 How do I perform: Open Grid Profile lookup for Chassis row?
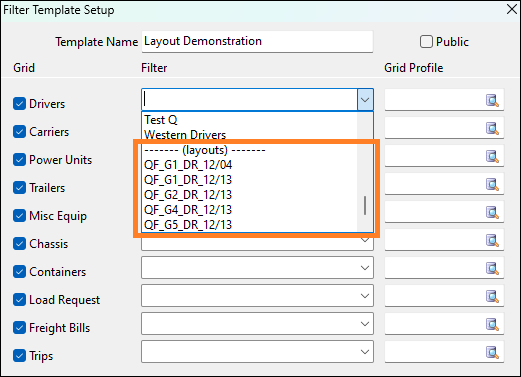tap(492, 240)
